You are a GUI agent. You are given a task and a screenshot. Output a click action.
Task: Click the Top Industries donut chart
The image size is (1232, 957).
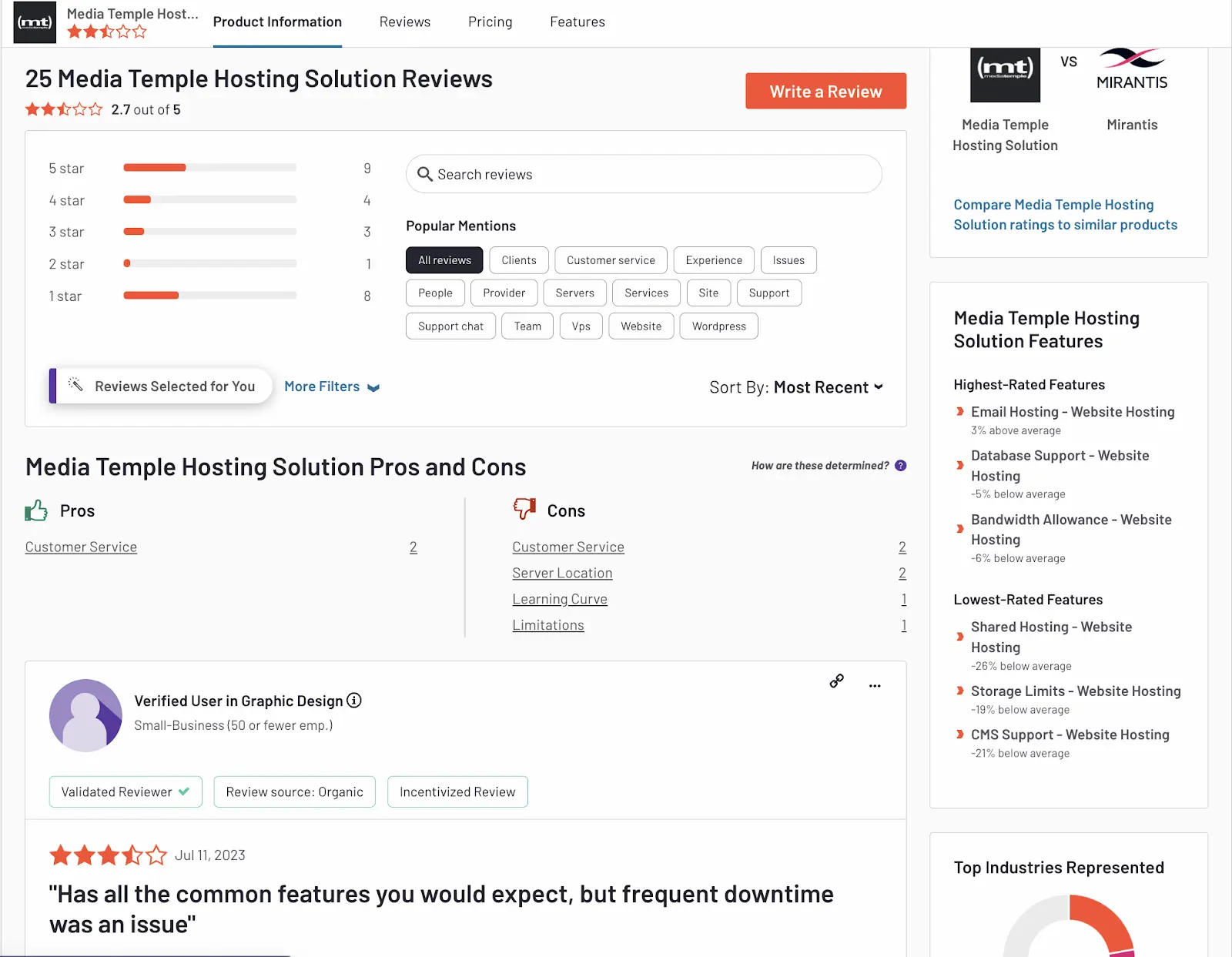tap(1070, 926)
